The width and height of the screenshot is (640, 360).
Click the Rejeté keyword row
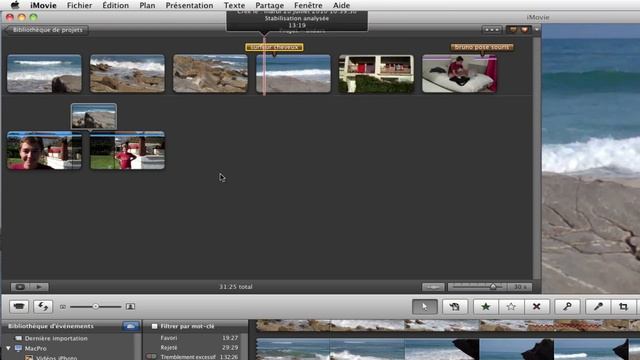(169, 347)
